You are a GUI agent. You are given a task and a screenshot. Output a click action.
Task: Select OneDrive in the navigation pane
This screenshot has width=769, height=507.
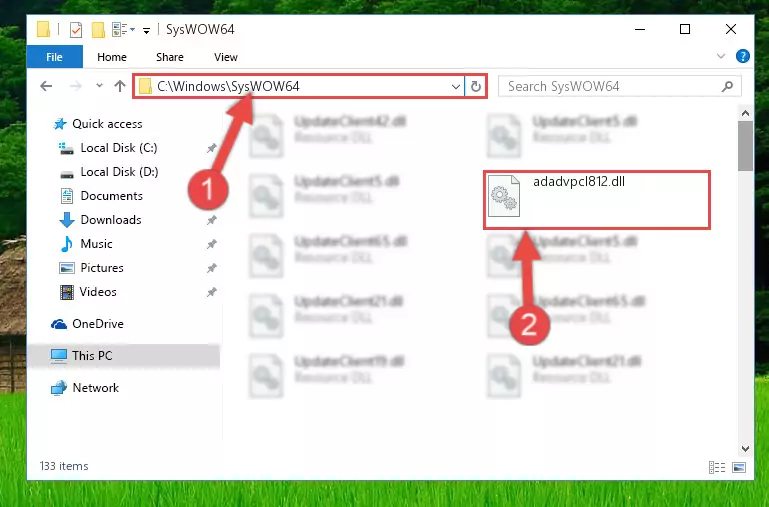(x=98, y=324)
